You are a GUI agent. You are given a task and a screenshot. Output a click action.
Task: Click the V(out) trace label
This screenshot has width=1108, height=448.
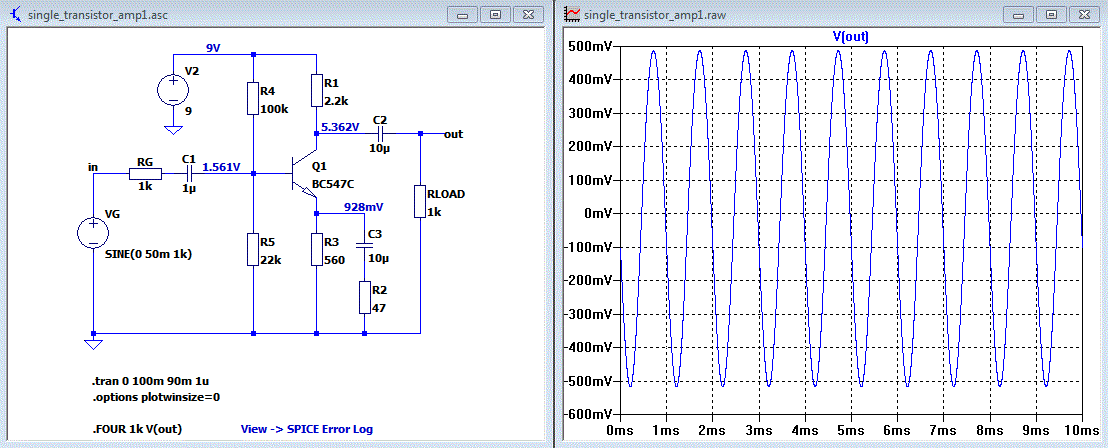click(851, 37)
